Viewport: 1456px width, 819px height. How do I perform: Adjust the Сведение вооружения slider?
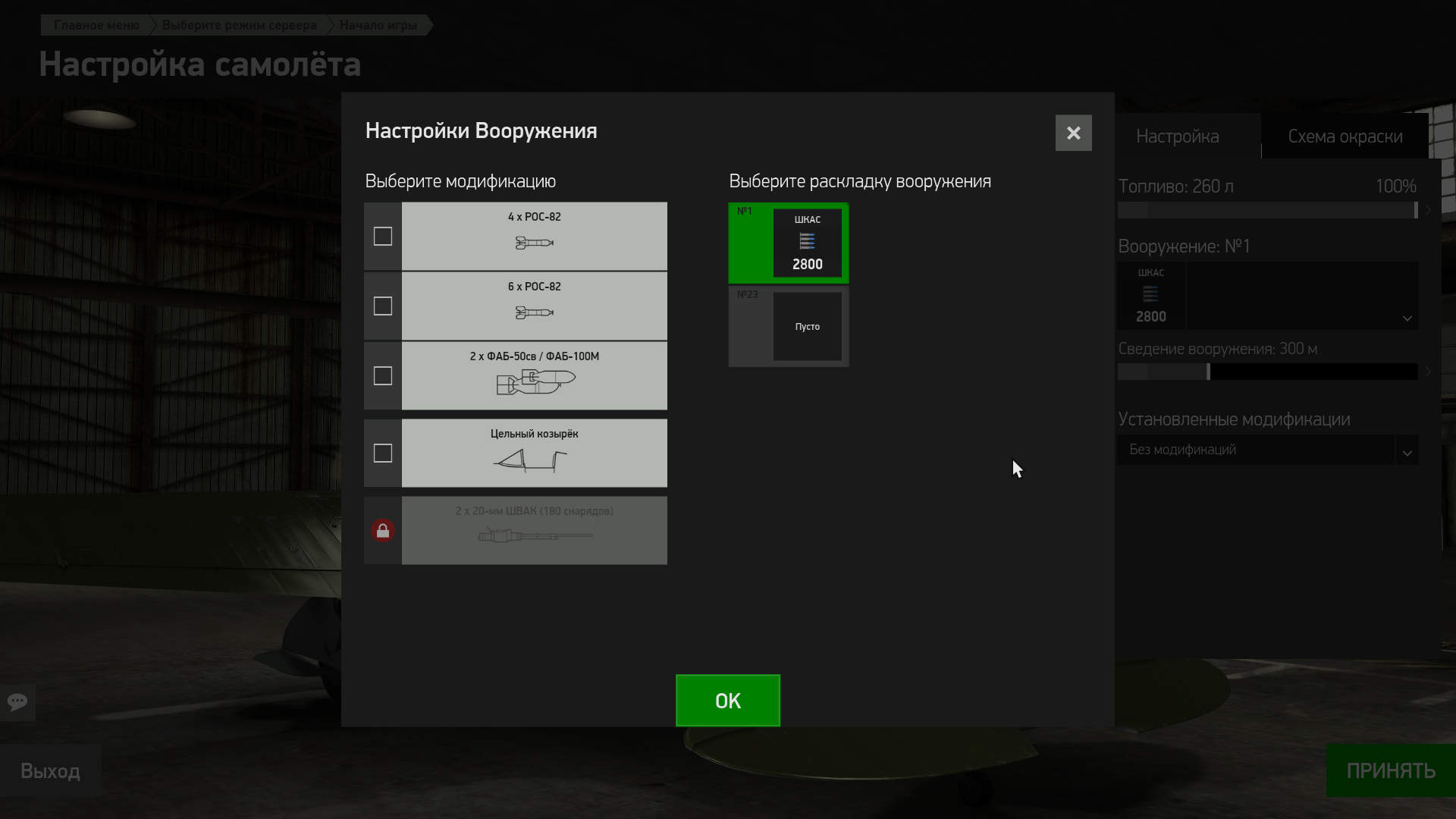coord(1208,372)
